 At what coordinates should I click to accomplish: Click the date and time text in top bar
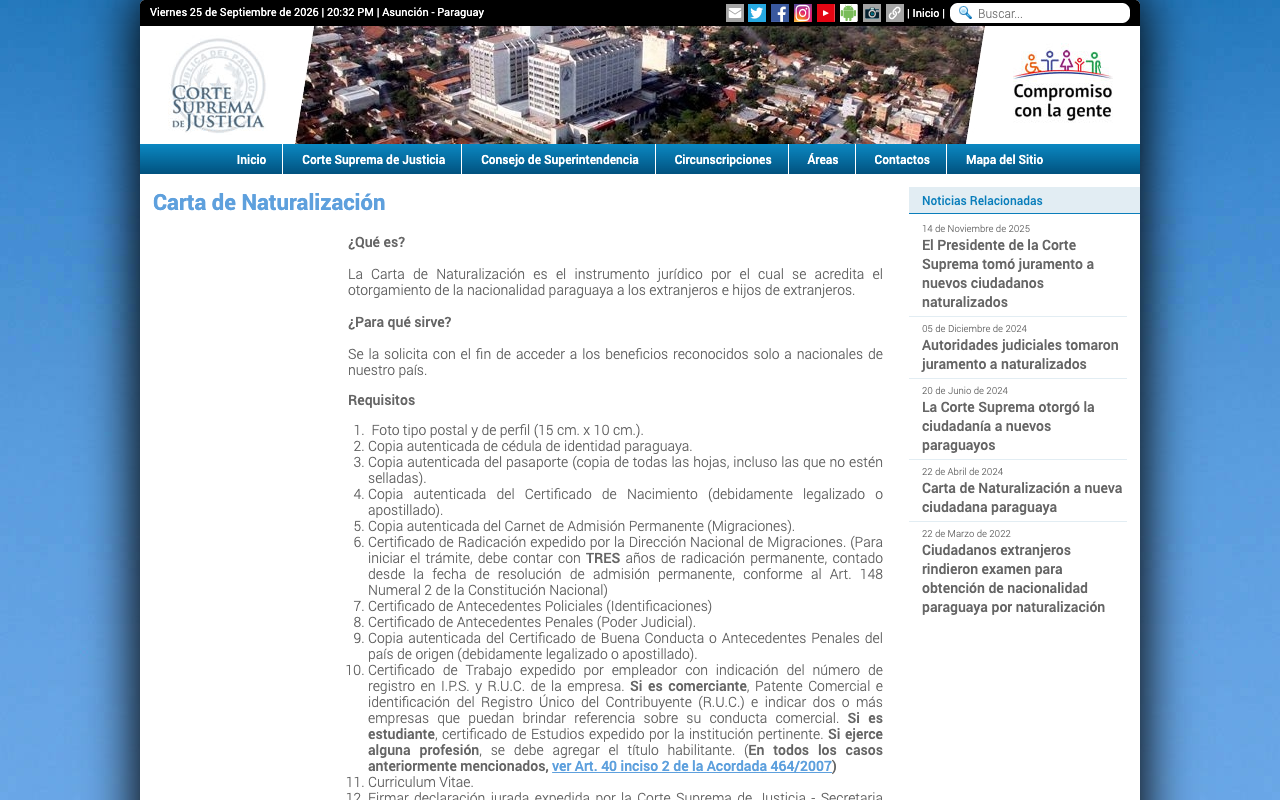[x=317, y=12]
